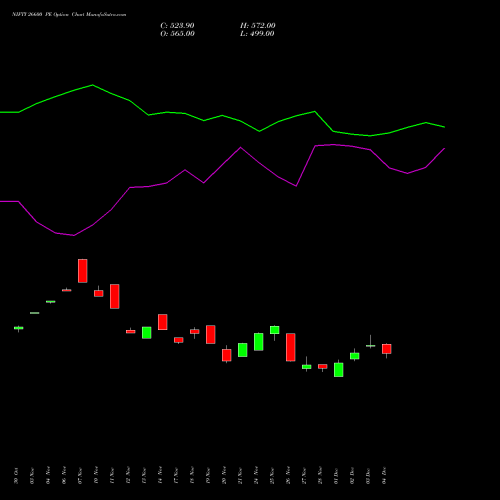Select the close price "C: 523.90"

coord(177,26)
